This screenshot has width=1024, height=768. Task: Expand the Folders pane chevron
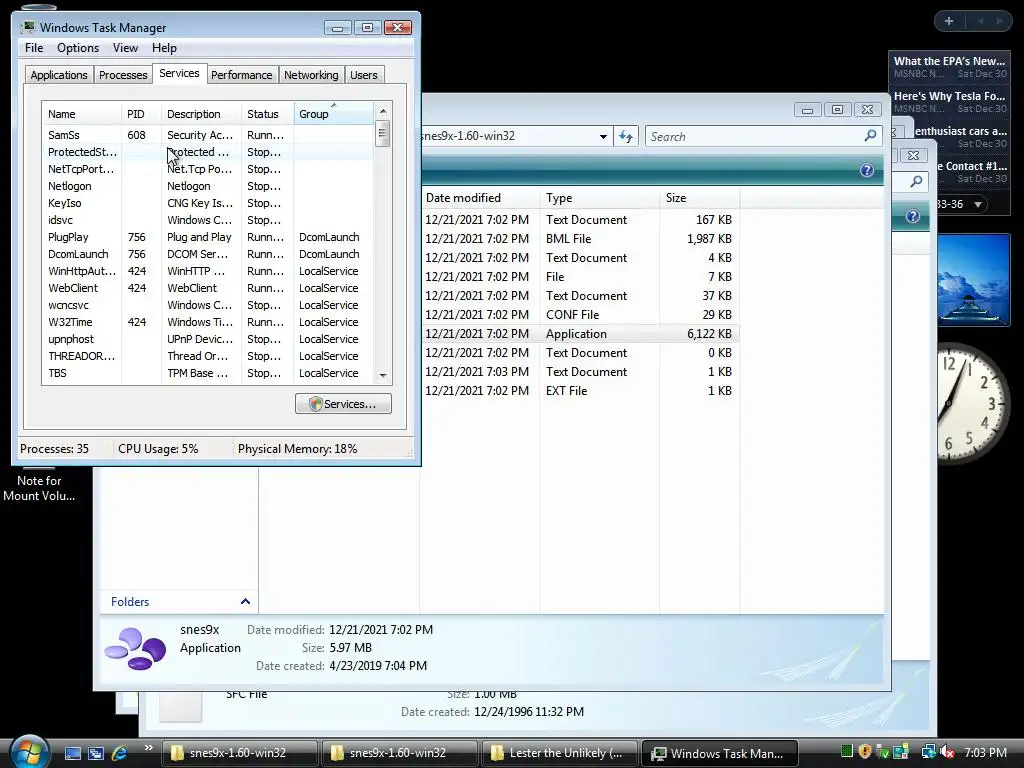[x=246, y=601]
